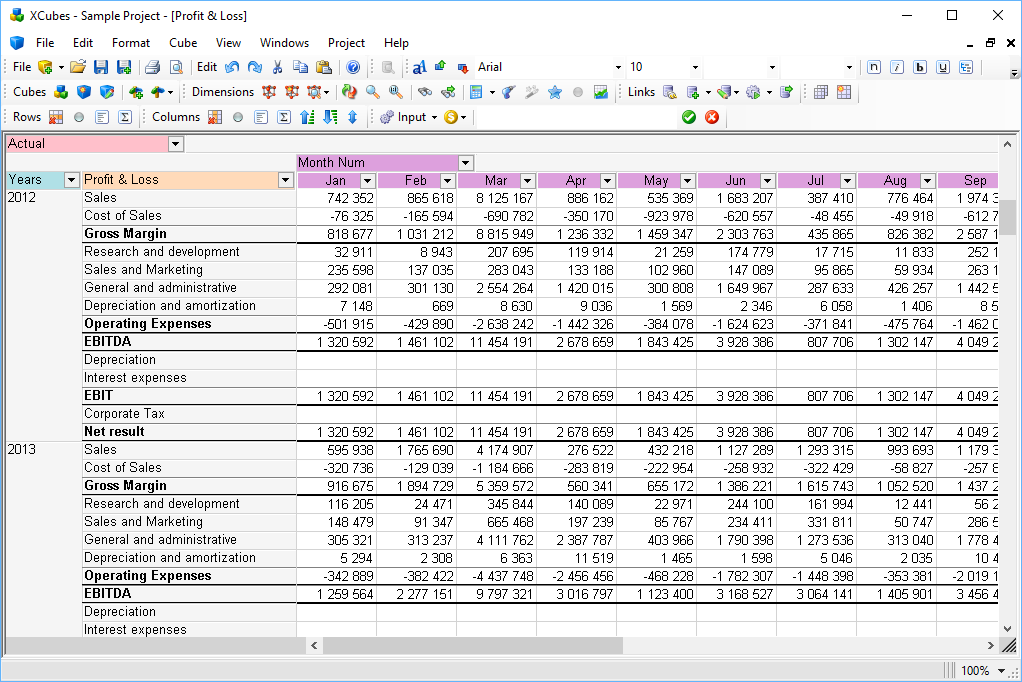This screenshot has width=1022, height=682.
Task: Open the Help question mark icon
Action: [353, 67]
